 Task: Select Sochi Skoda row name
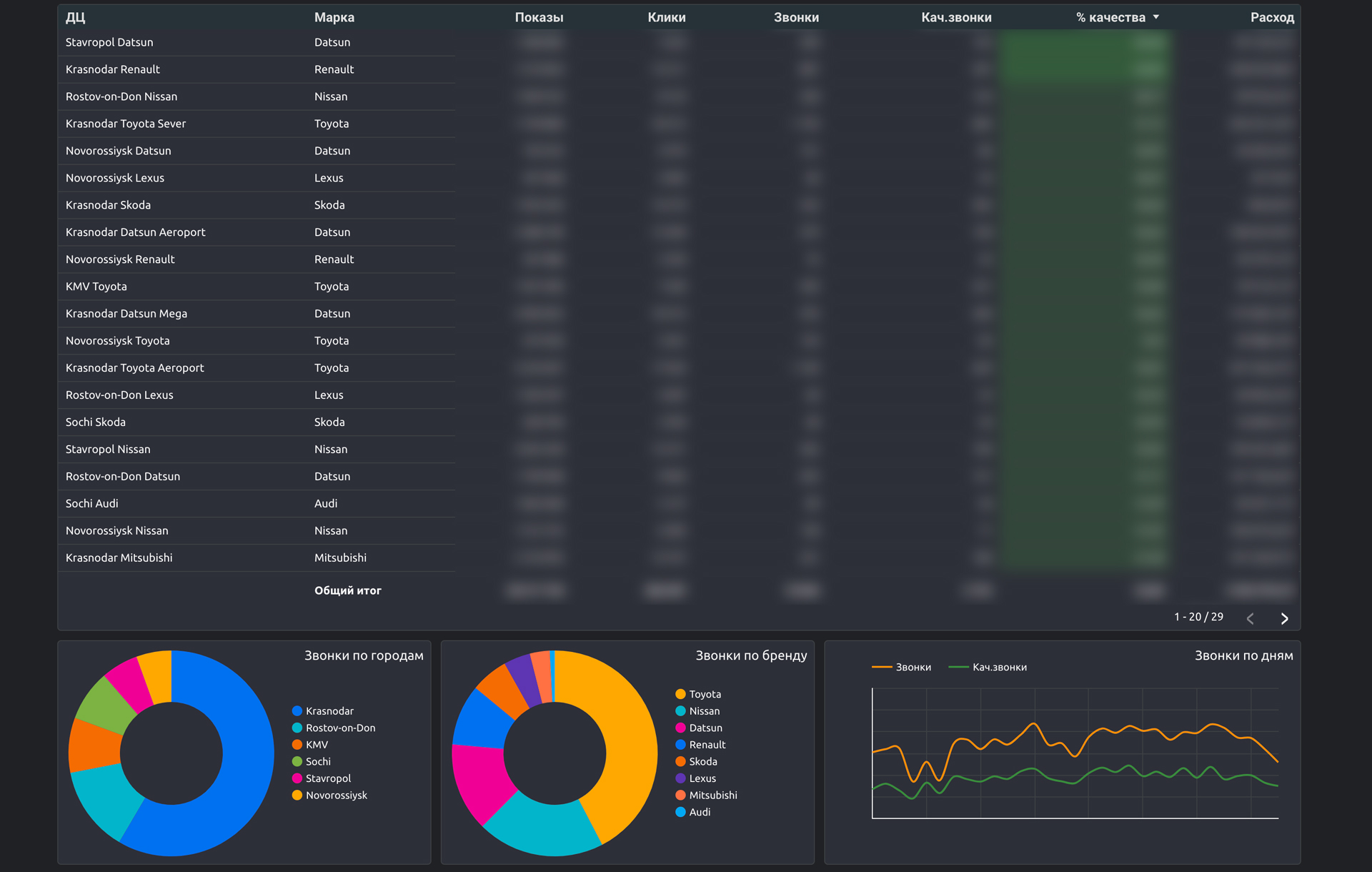96,422
